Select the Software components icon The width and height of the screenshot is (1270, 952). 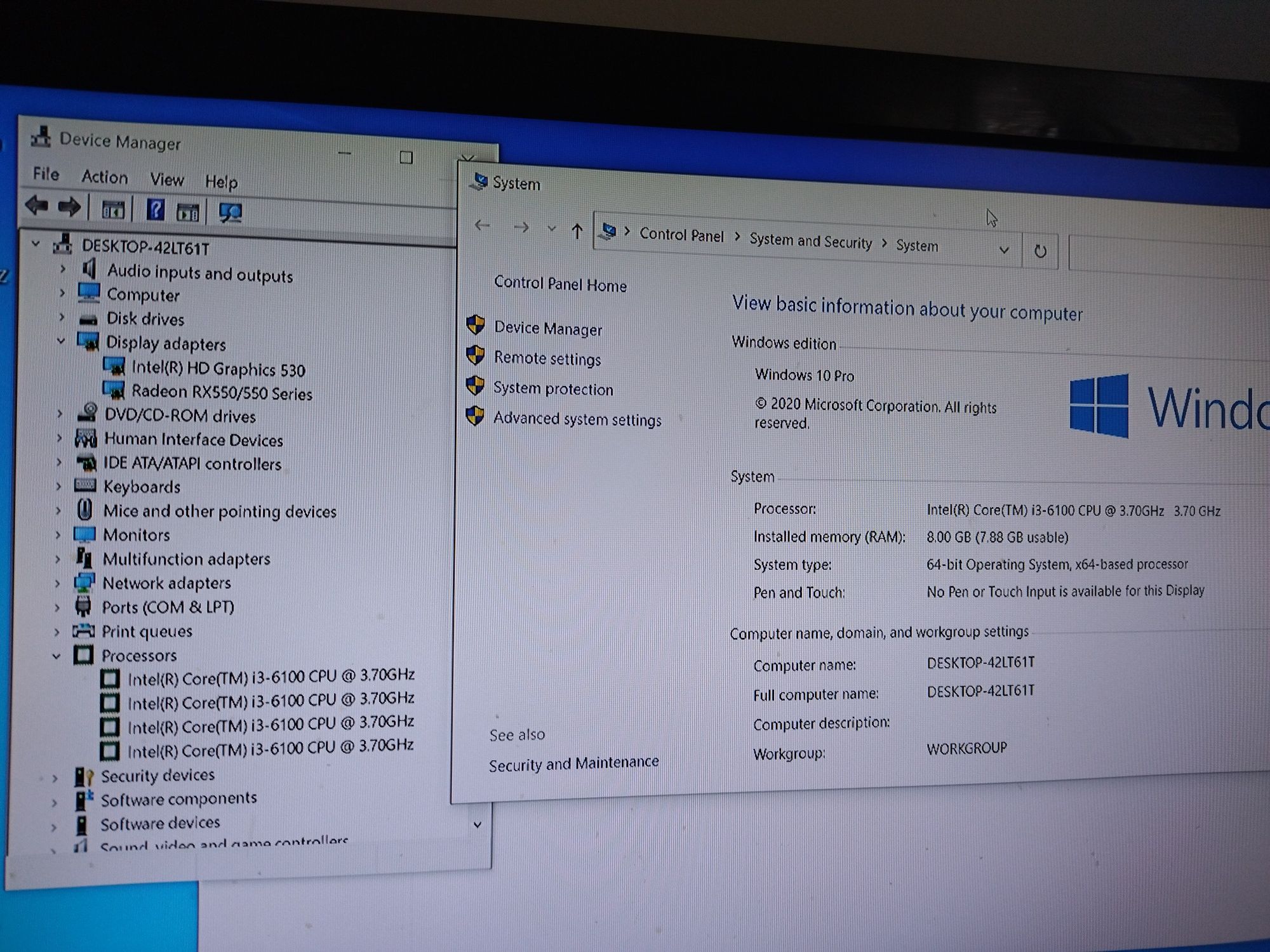click(x=83, y=800)
